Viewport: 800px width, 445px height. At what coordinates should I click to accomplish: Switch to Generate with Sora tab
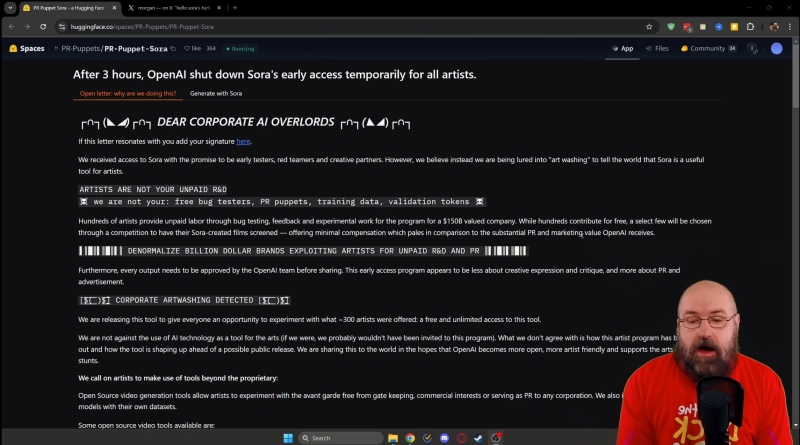coord(216,93)
